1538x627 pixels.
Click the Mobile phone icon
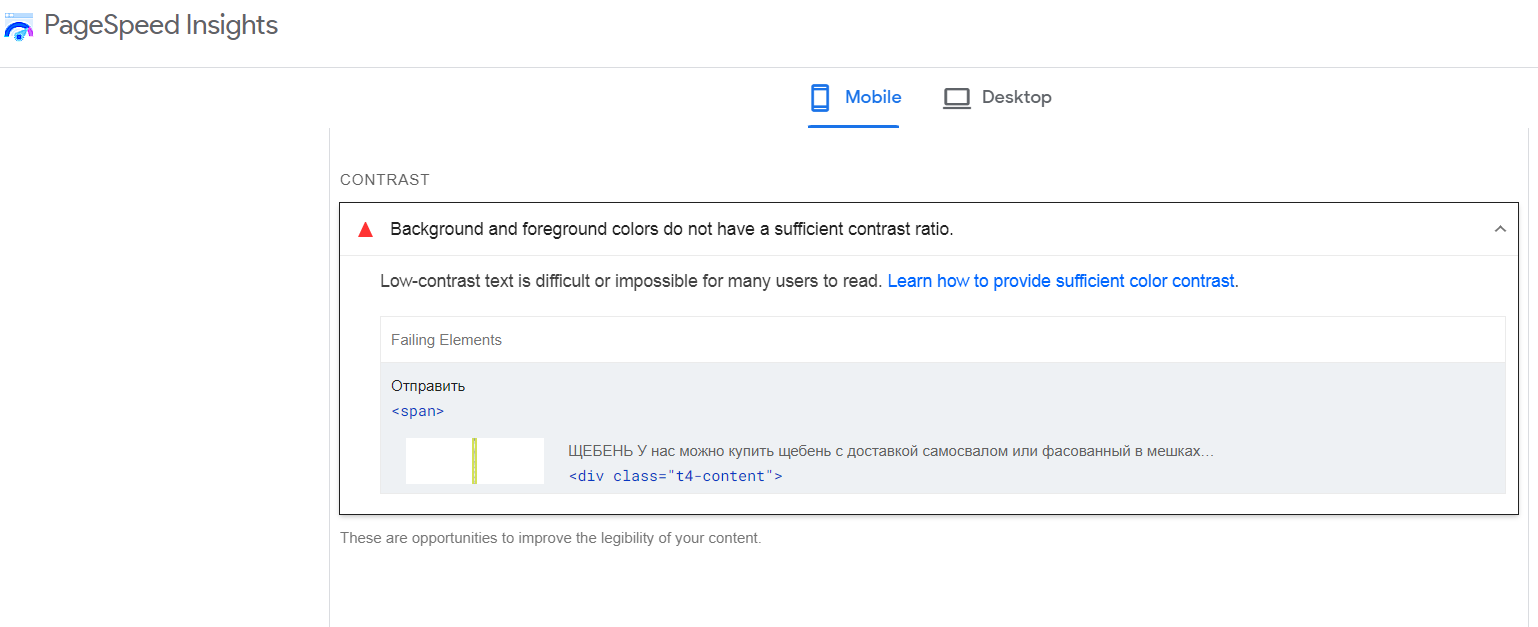click(x=820, y=98)
